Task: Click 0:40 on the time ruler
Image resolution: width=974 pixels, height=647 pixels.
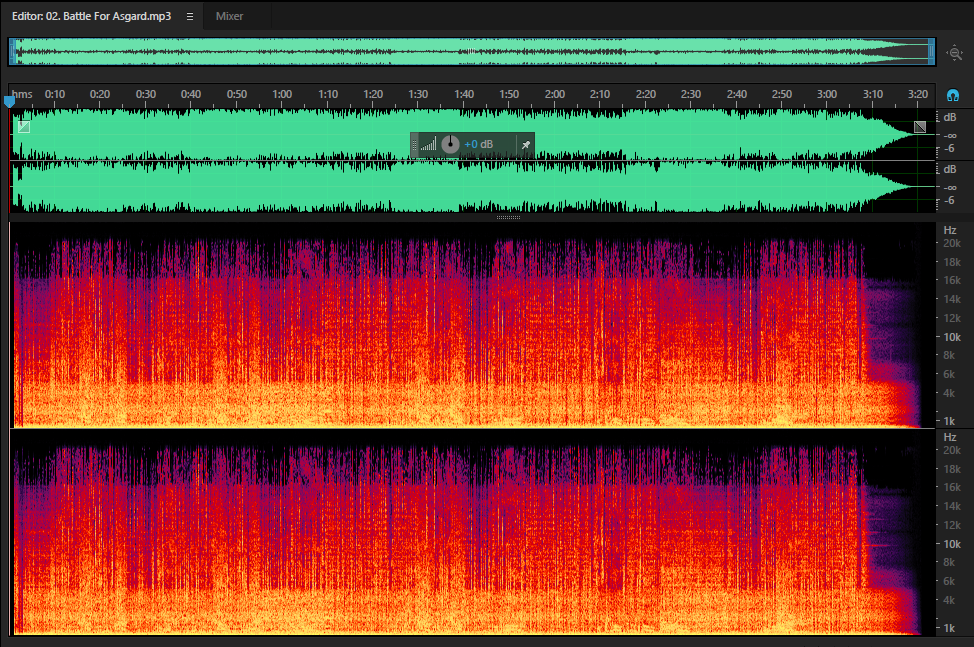Action: 191,94
